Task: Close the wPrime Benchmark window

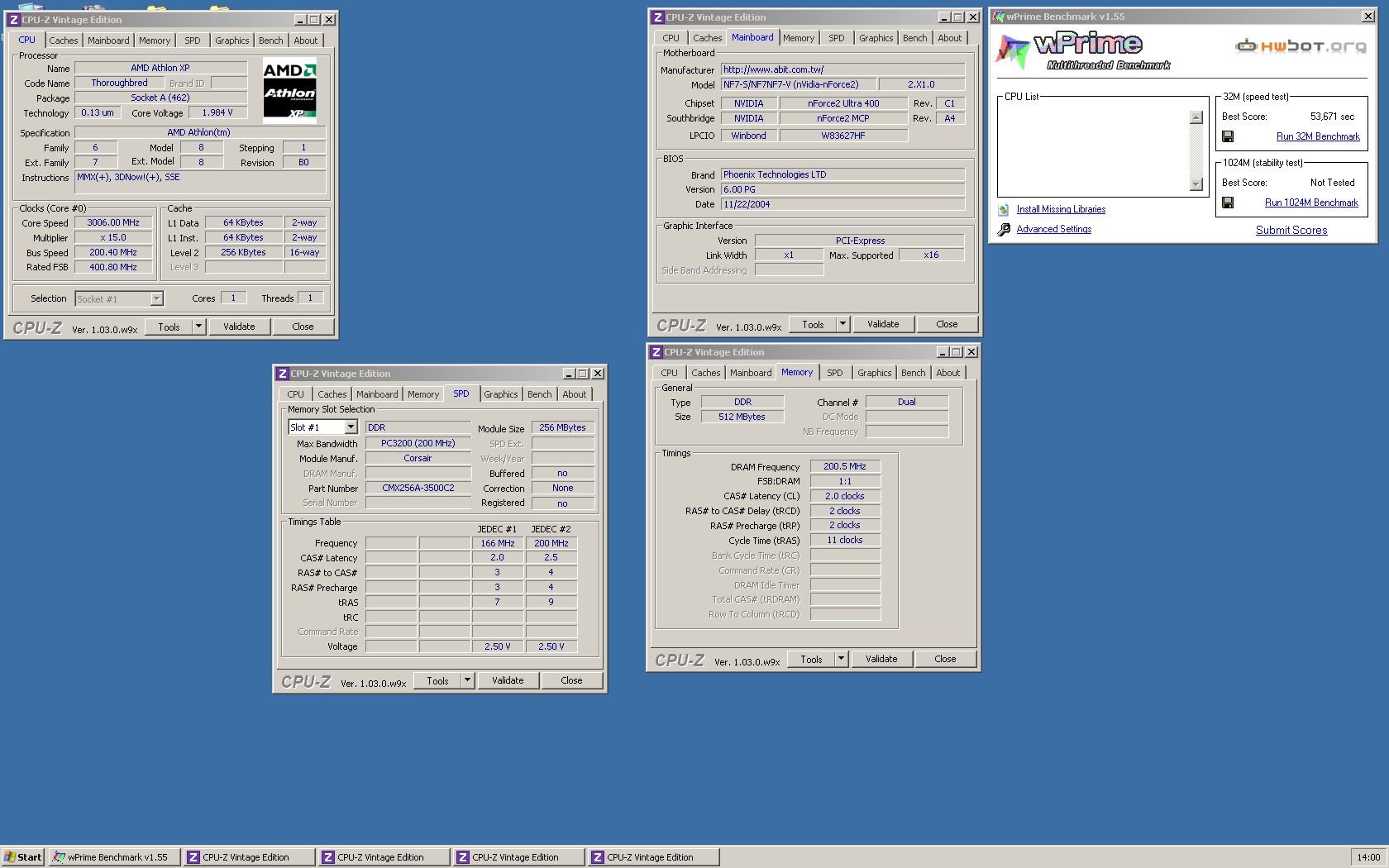Action: point(1367,17)
